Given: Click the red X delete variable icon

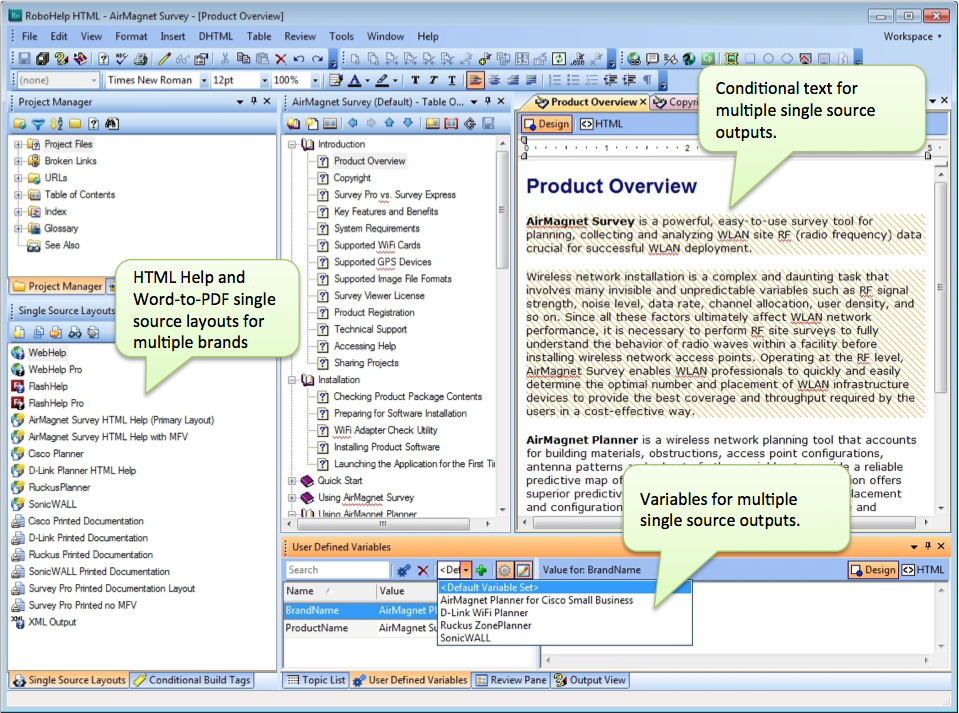Looking at the screenshot, I should point(423,571).
